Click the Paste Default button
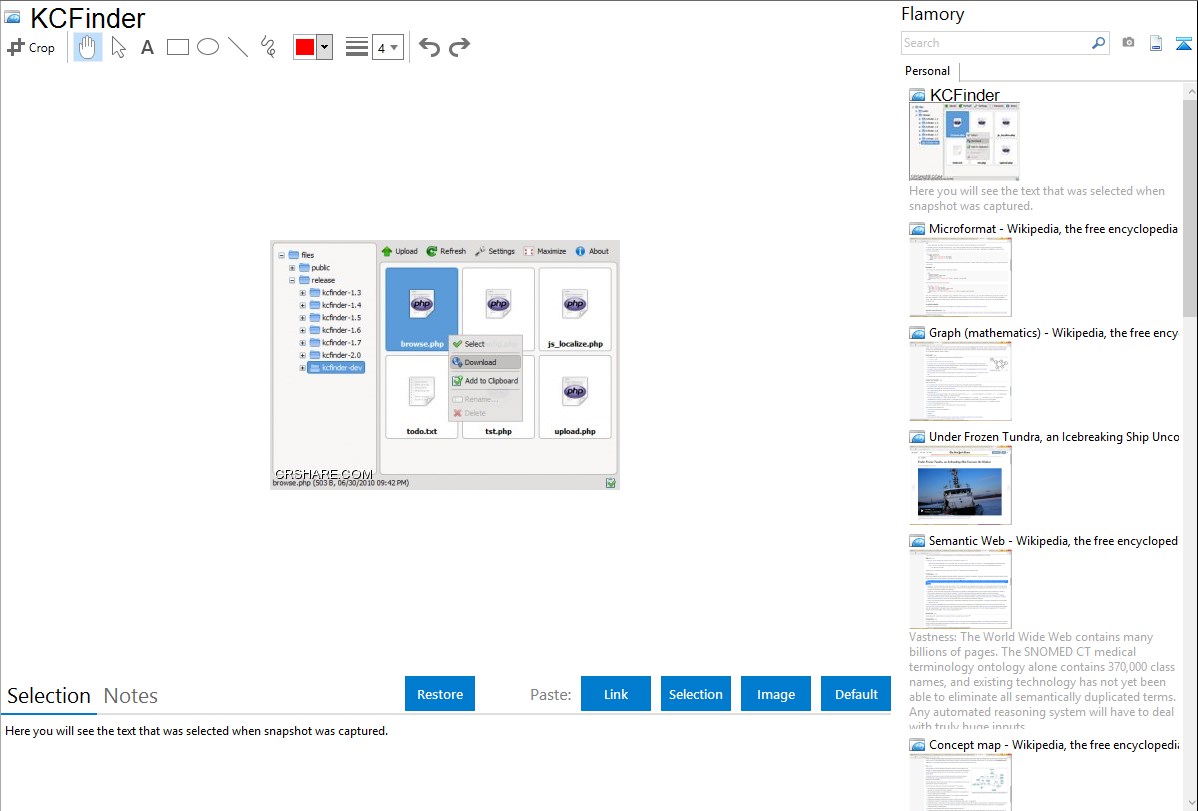 [x=856, y=694]
